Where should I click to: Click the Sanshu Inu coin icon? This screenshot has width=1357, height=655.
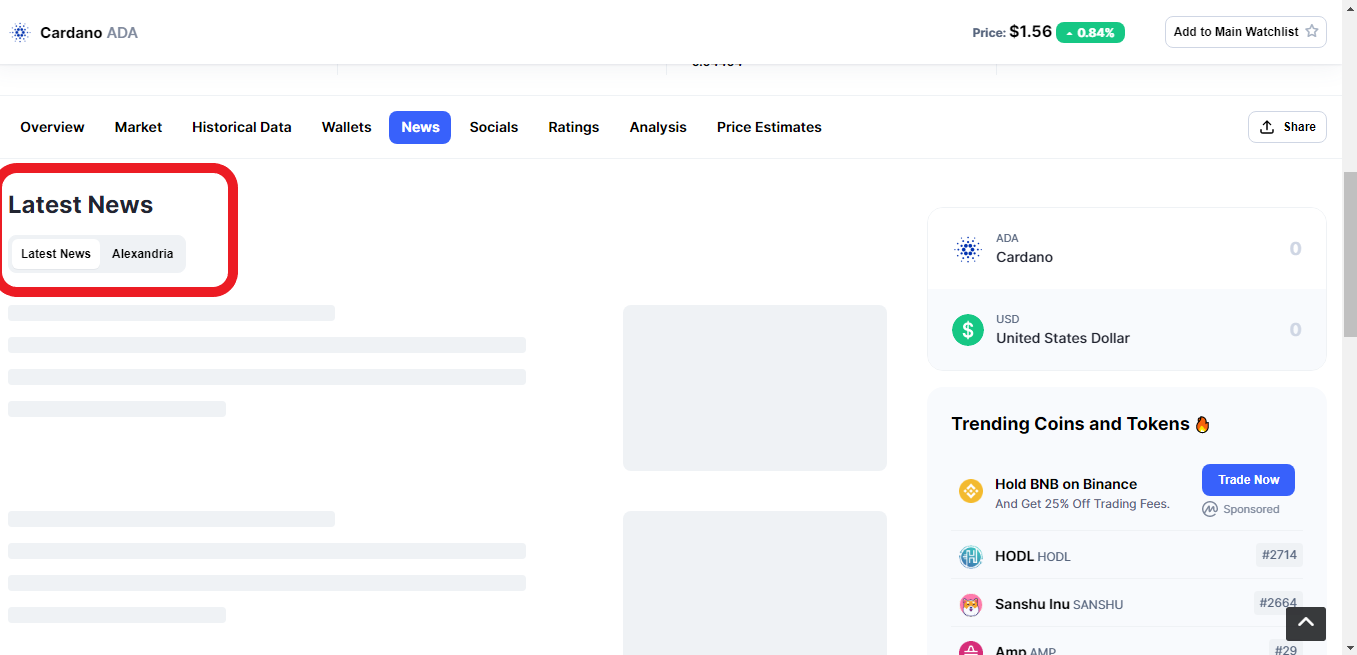971,605
